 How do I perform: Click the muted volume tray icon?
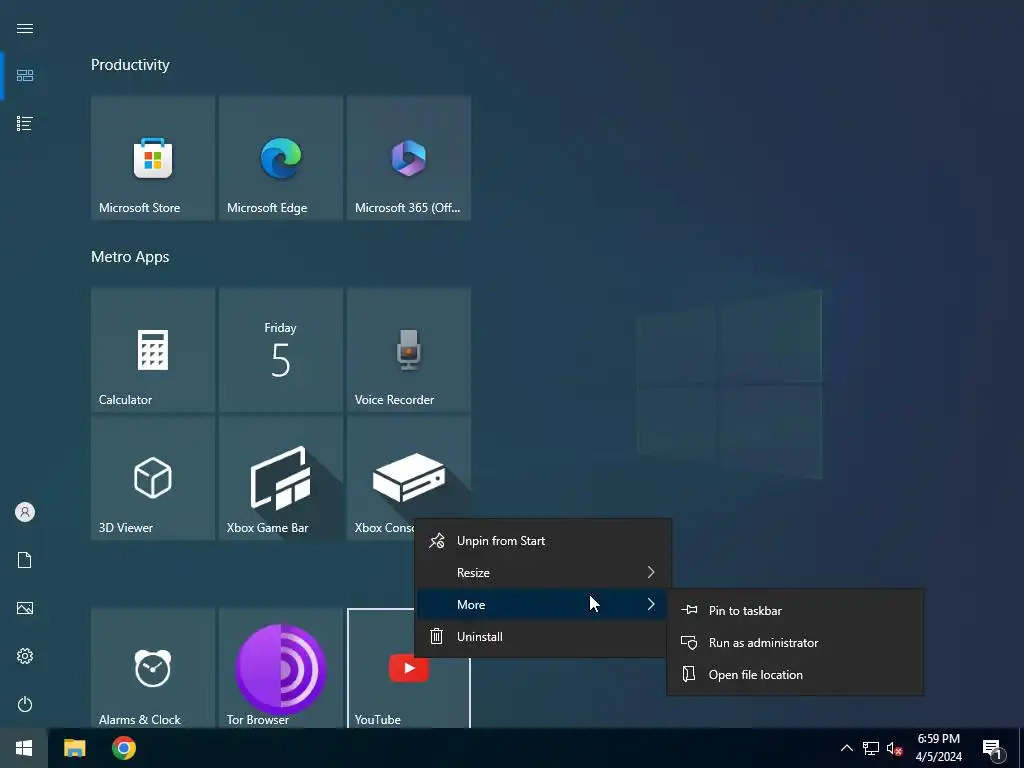(x=894, y=748)
